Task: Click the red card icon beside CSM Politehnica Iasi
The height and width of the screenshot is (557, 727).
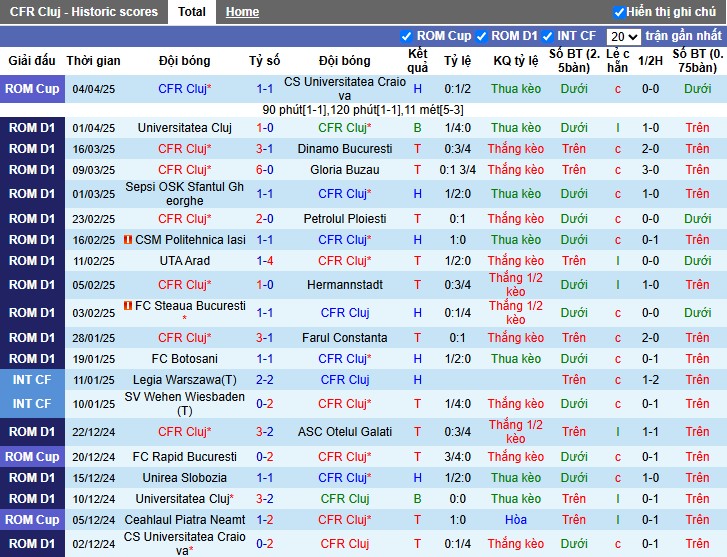Action: (x=128, y=239)
